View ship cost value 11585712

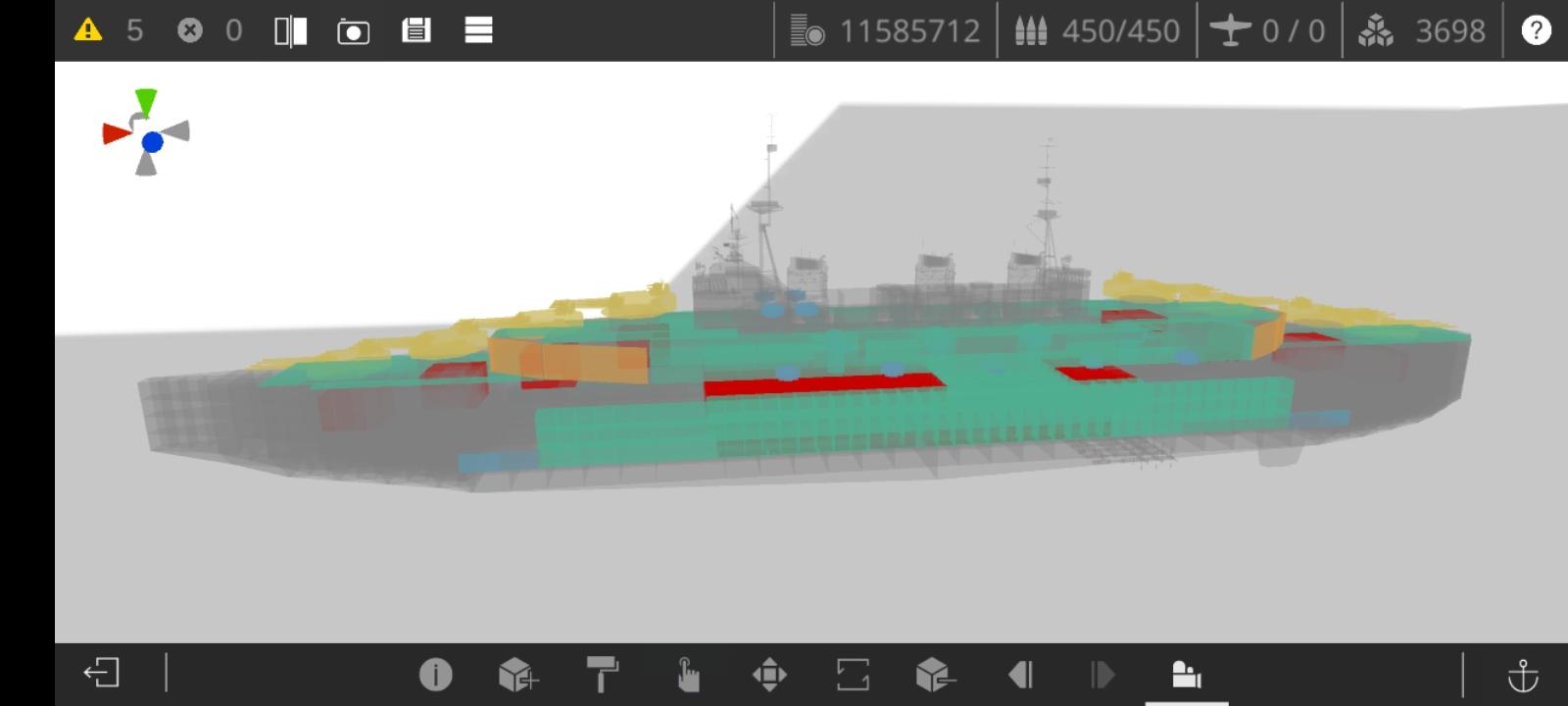pyautogui.click(x=909, y=31)
